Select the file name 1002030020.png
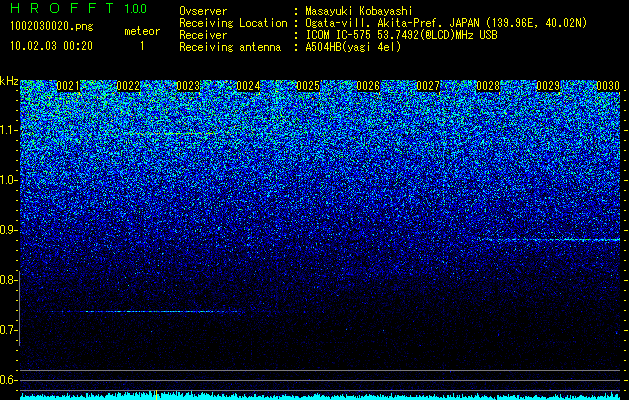The height and width of the screenshot is (400, 629). (52, 26)
